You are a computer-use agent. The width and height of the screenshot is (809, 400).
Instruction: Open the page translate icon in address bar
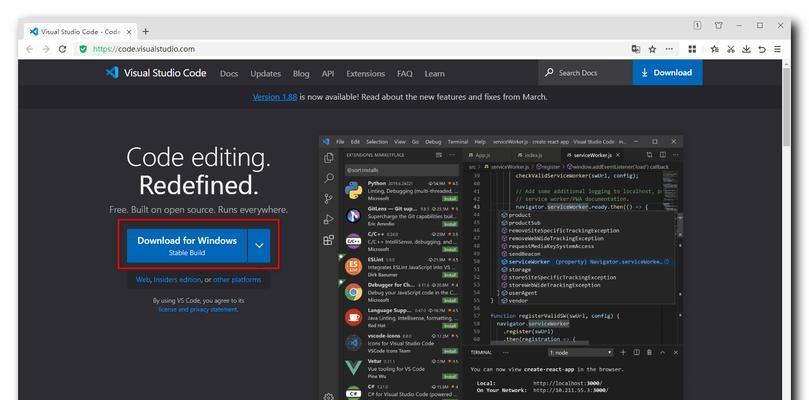636,49
